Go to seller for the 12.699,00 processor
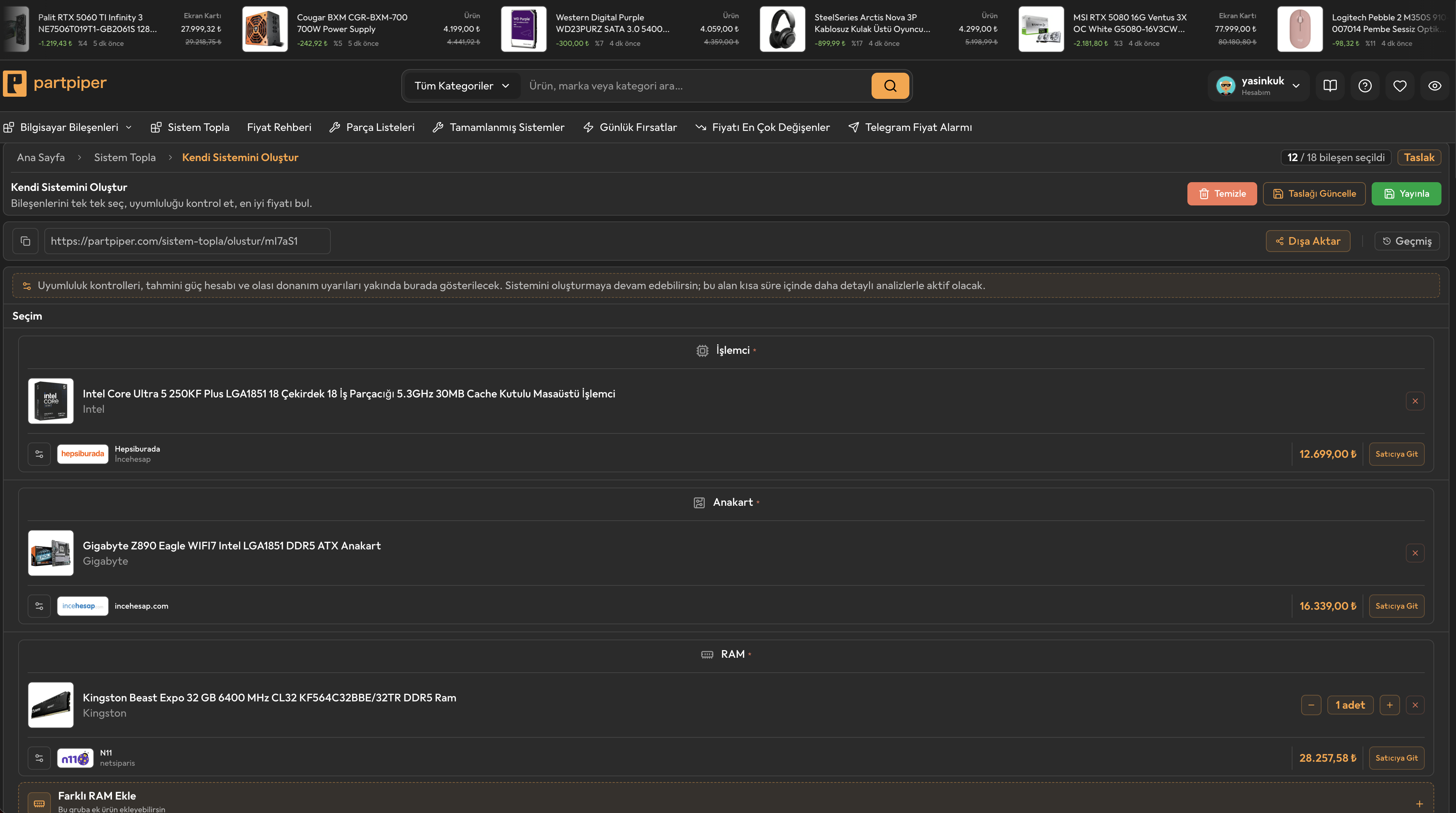This screenshot has width=1456, height=813. (x=1396, y=454)
